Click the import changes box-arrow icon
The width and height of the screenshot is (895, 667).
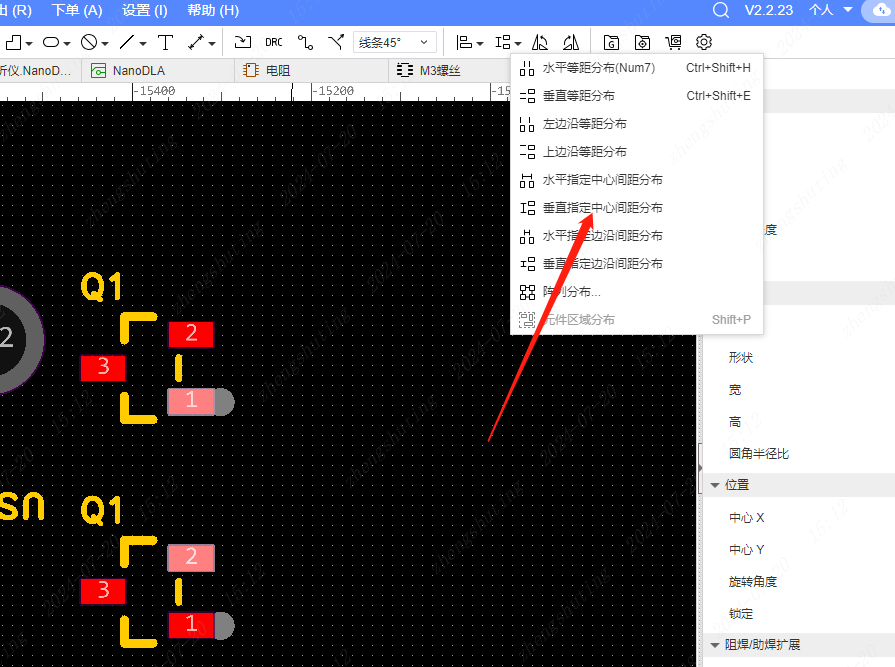tap(243, 42)
